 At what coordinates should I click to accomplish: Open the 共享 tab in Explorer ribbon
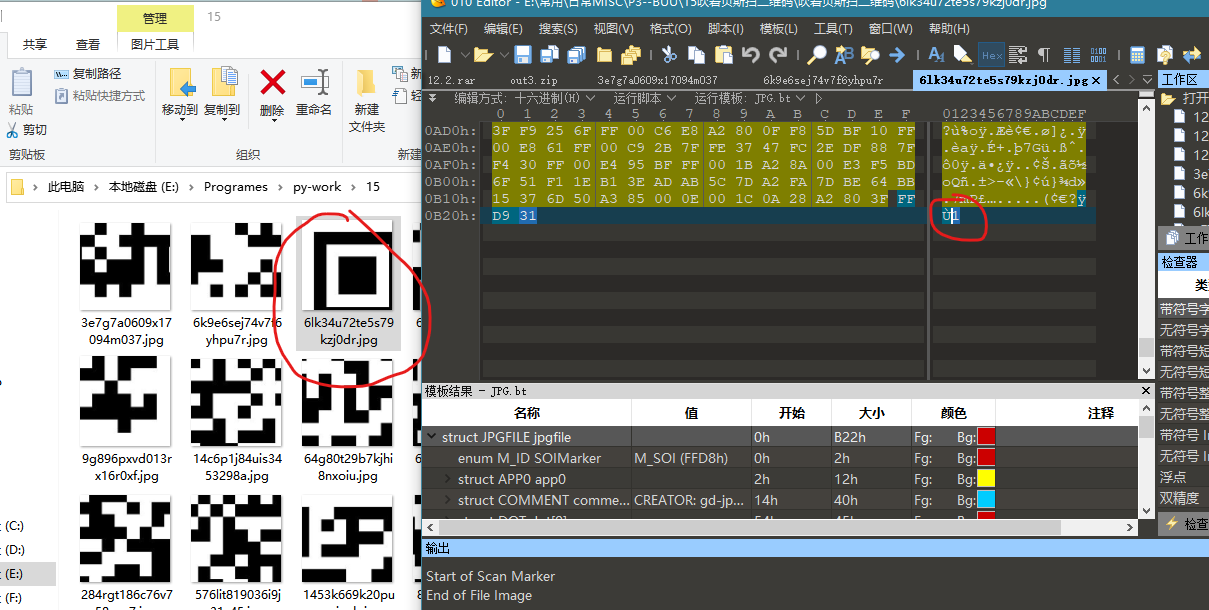pos(35,44)
